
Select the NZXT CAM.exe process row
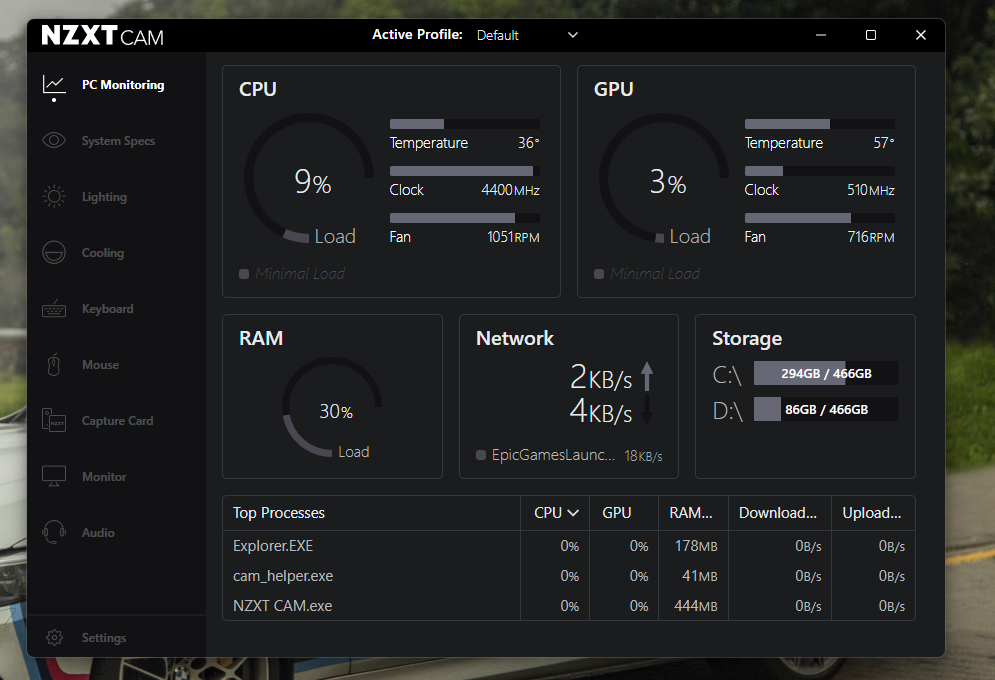click(x=569, y=606)
